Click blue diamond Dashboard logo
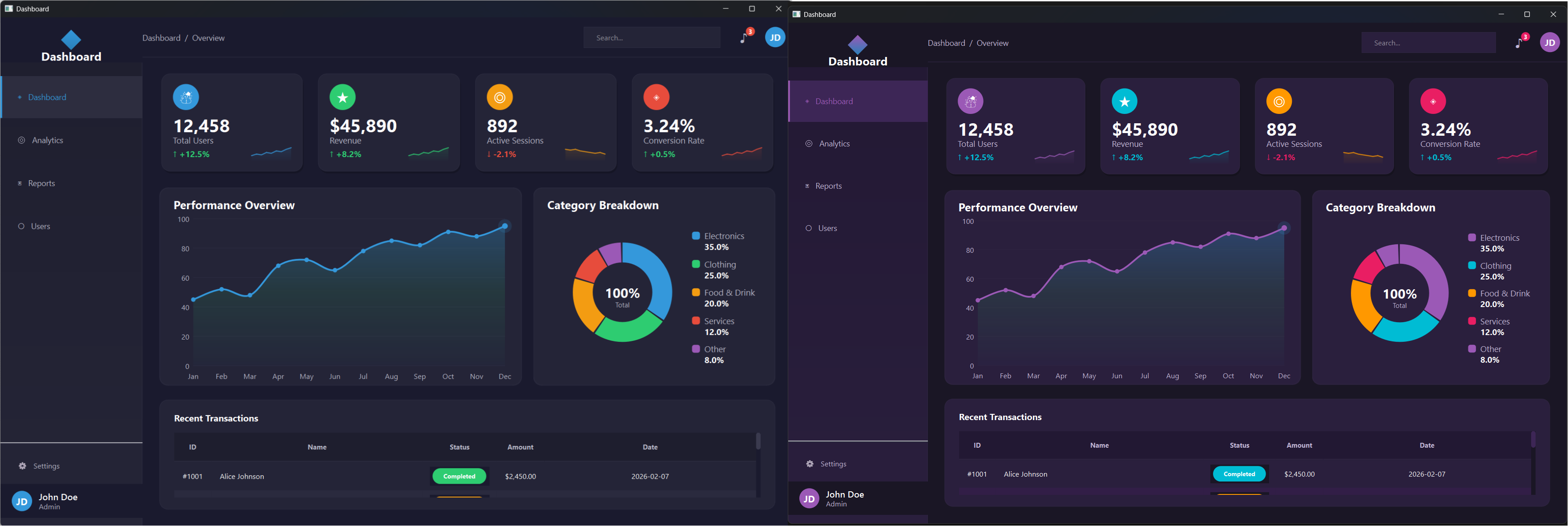This screenshot has height=526, width=1568. click(71, 40)
